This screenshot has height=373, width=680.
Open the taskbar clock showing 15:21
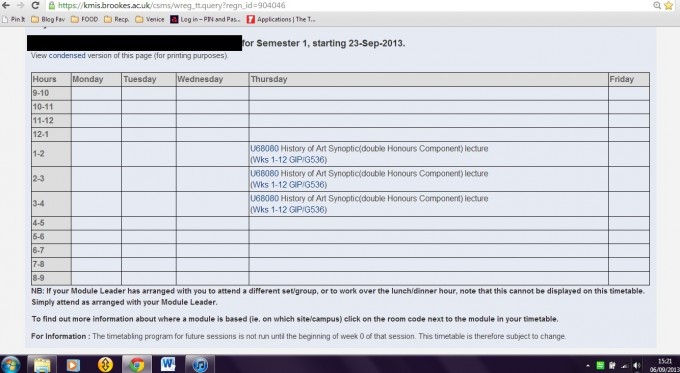pos(664,365)
